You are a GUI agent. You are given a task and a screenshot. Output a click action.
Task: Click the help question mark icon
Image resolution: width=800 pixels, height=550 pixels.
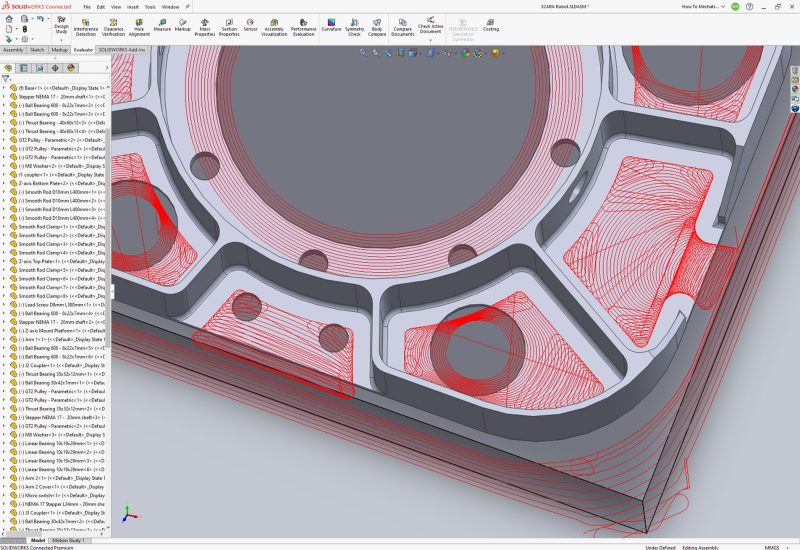point(749,7)
